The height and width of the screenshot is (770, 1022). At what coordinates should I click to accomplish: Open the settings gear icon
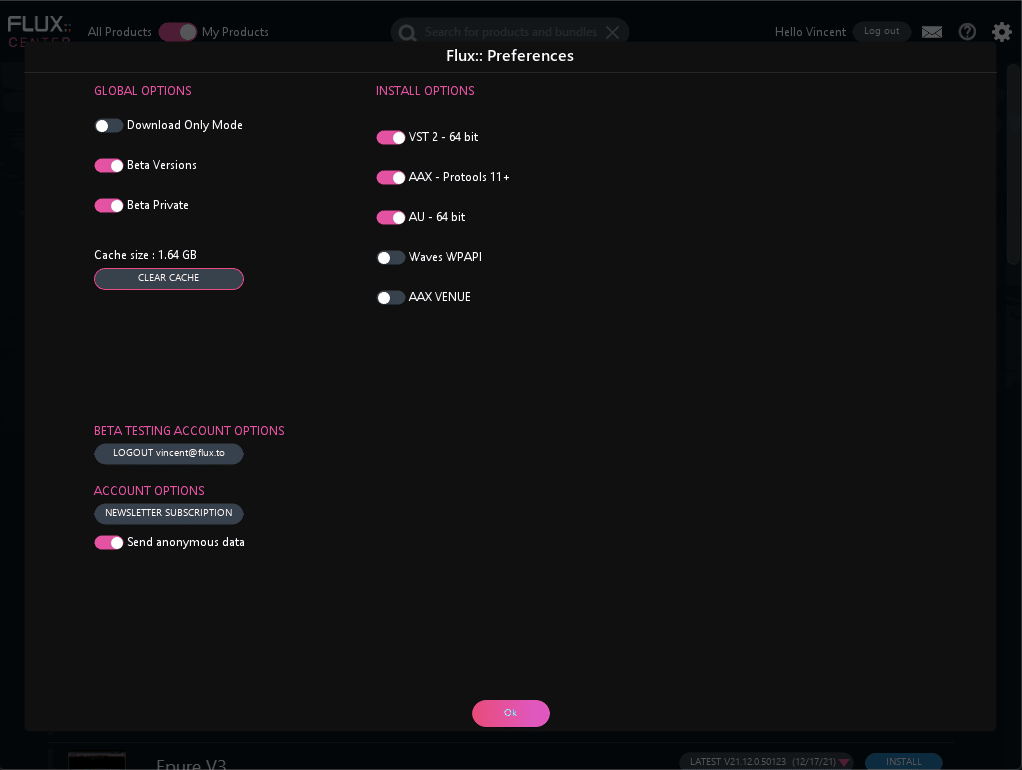(x=1001, y=32)
